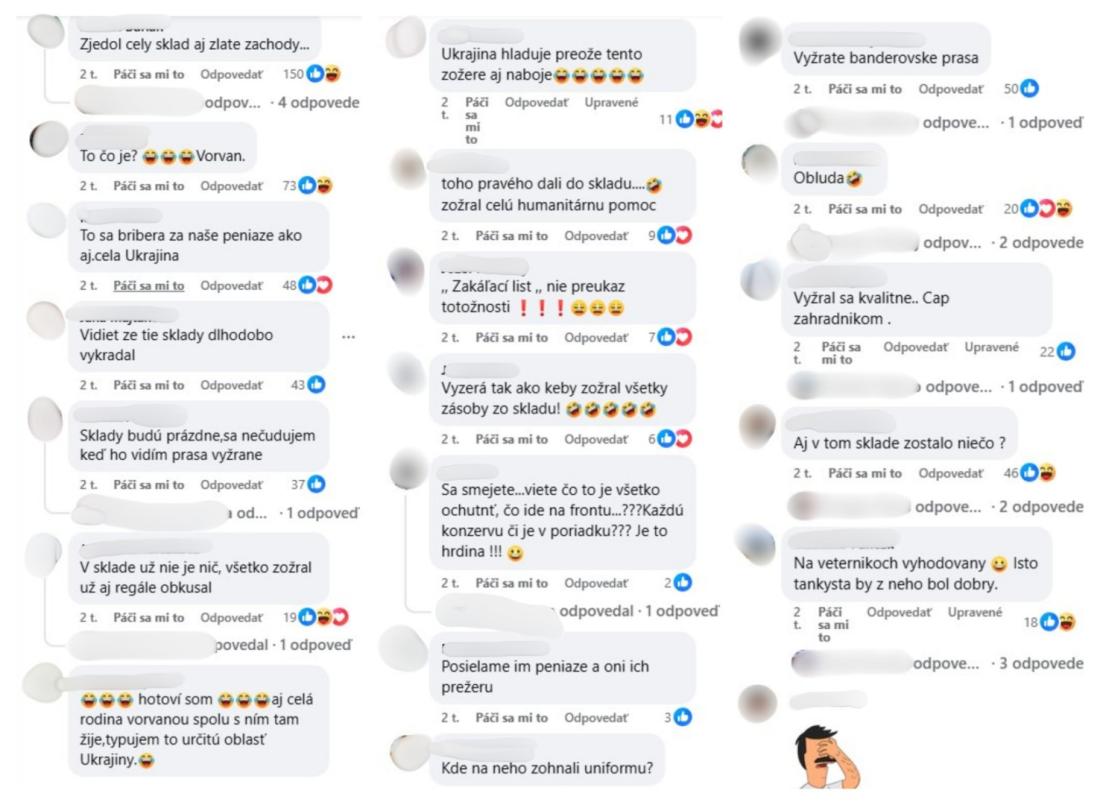Click like icon beside 22 on 'Vyžral sa kvalitne'
The image size is (1100, 805).
click(x=1066, y=351)
